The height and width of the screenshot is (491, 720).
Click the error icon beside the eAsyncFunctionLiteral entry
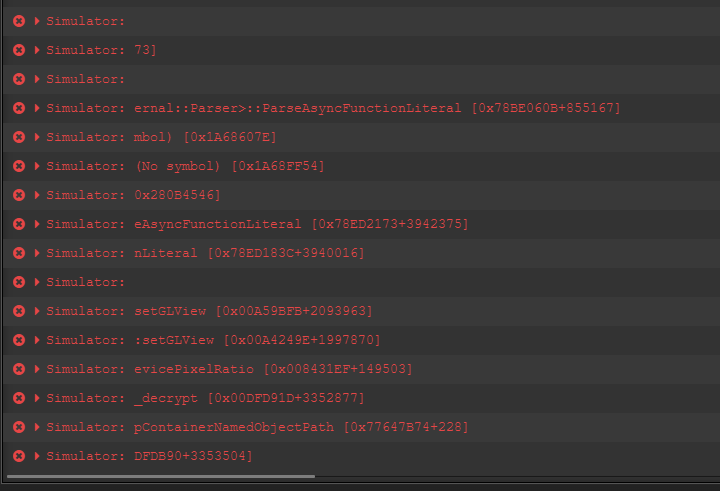(x=19, y=224)
